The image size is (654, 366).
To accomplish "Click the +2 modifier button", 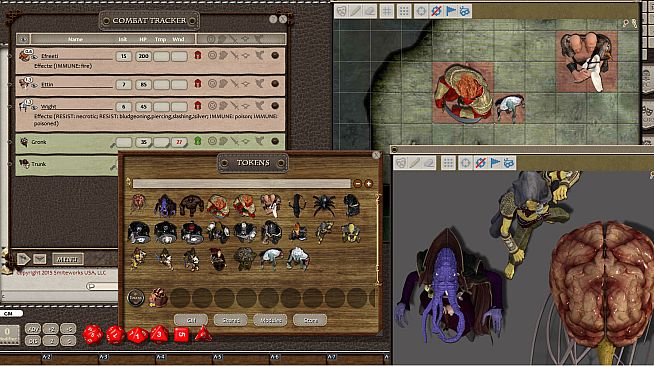I will (50, 328).
